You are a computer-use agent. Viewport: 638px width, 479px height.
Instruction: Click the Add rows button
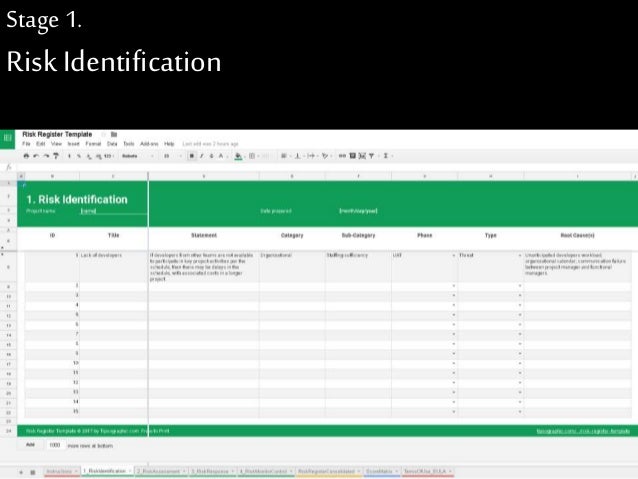tap(30, 444)
